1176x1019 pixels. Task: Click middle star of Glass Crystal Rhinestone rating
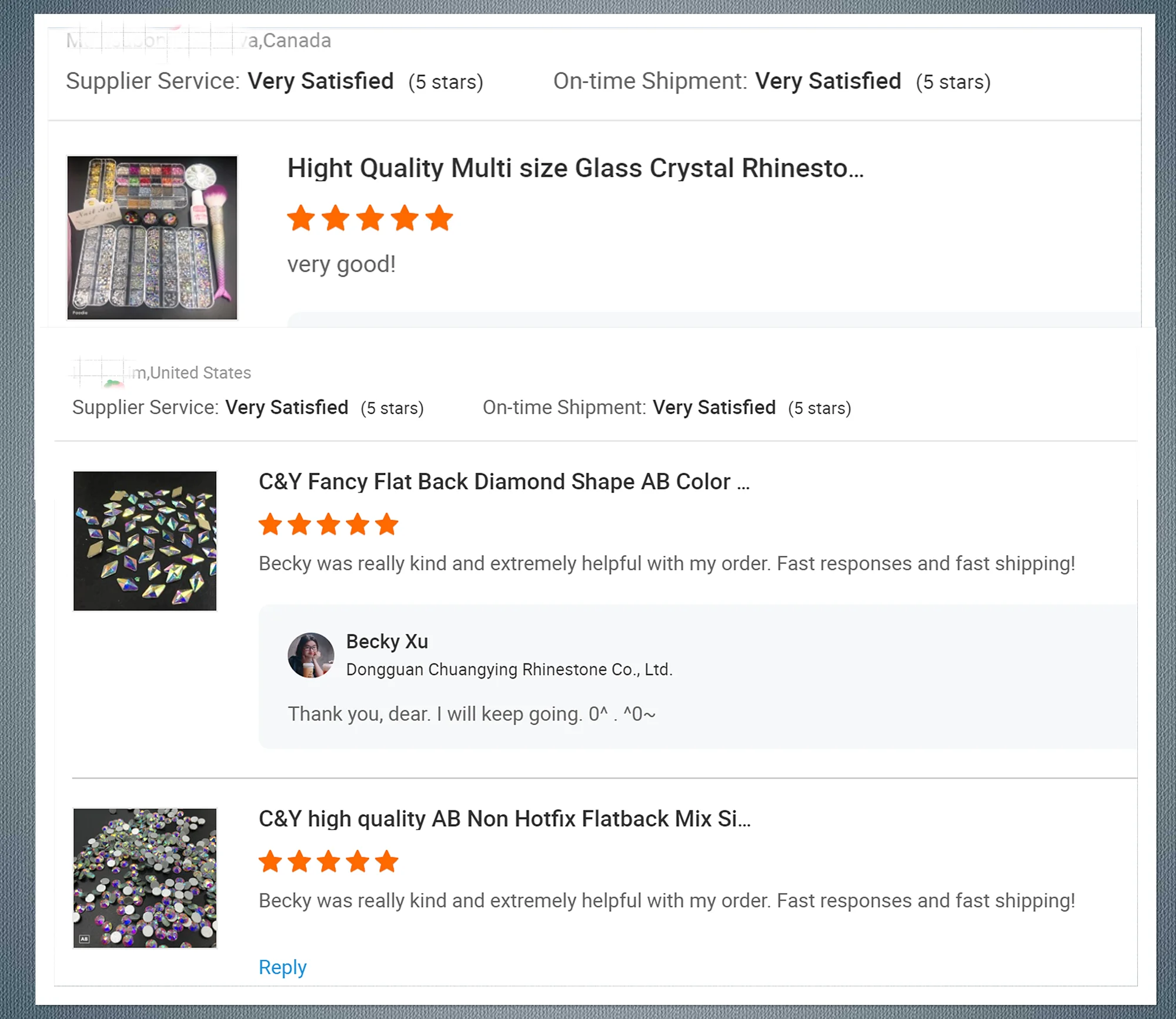[x=370, y=218]
